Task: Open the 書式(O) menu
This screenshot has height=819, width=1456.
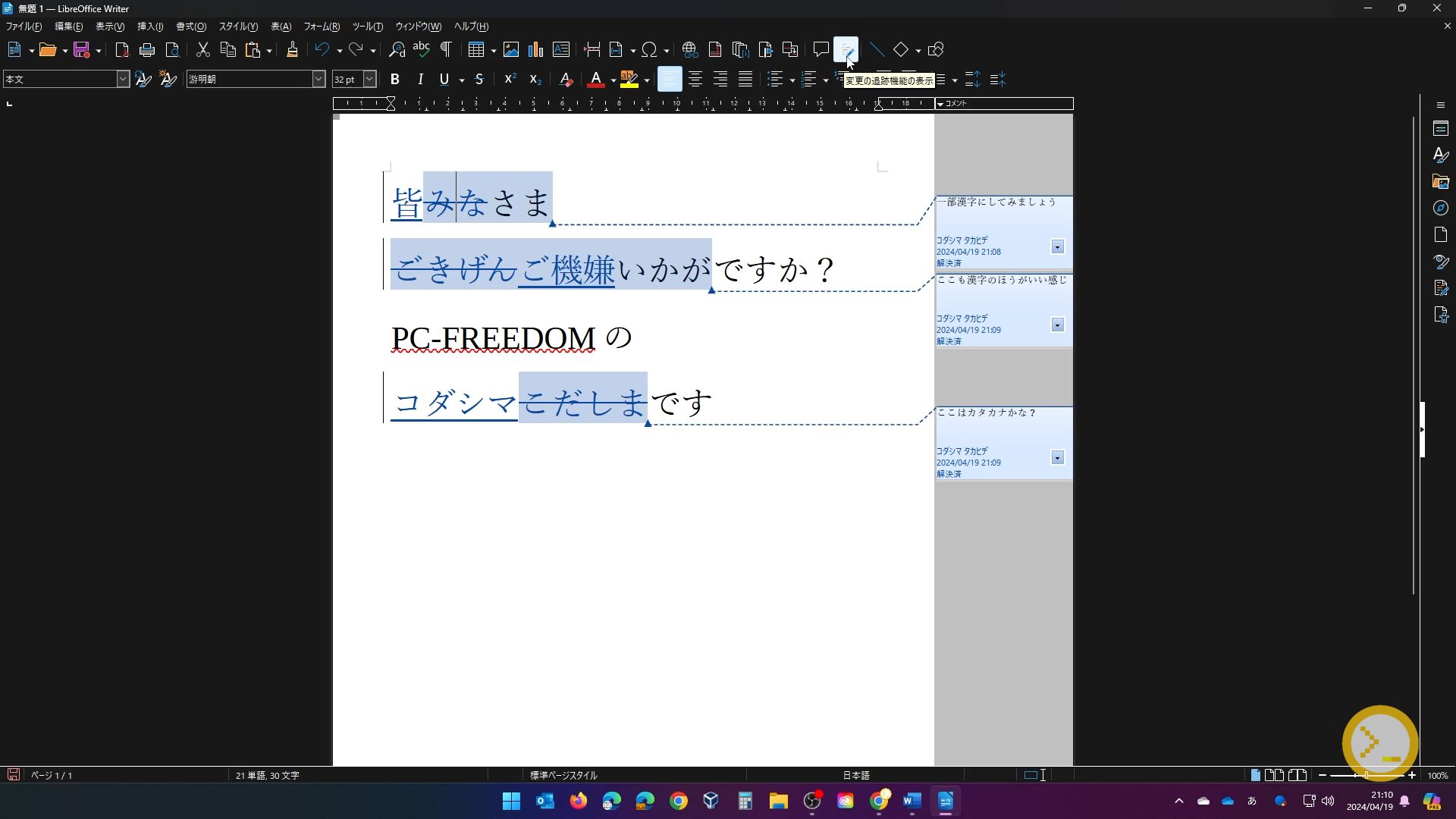Action: [191, 27]
